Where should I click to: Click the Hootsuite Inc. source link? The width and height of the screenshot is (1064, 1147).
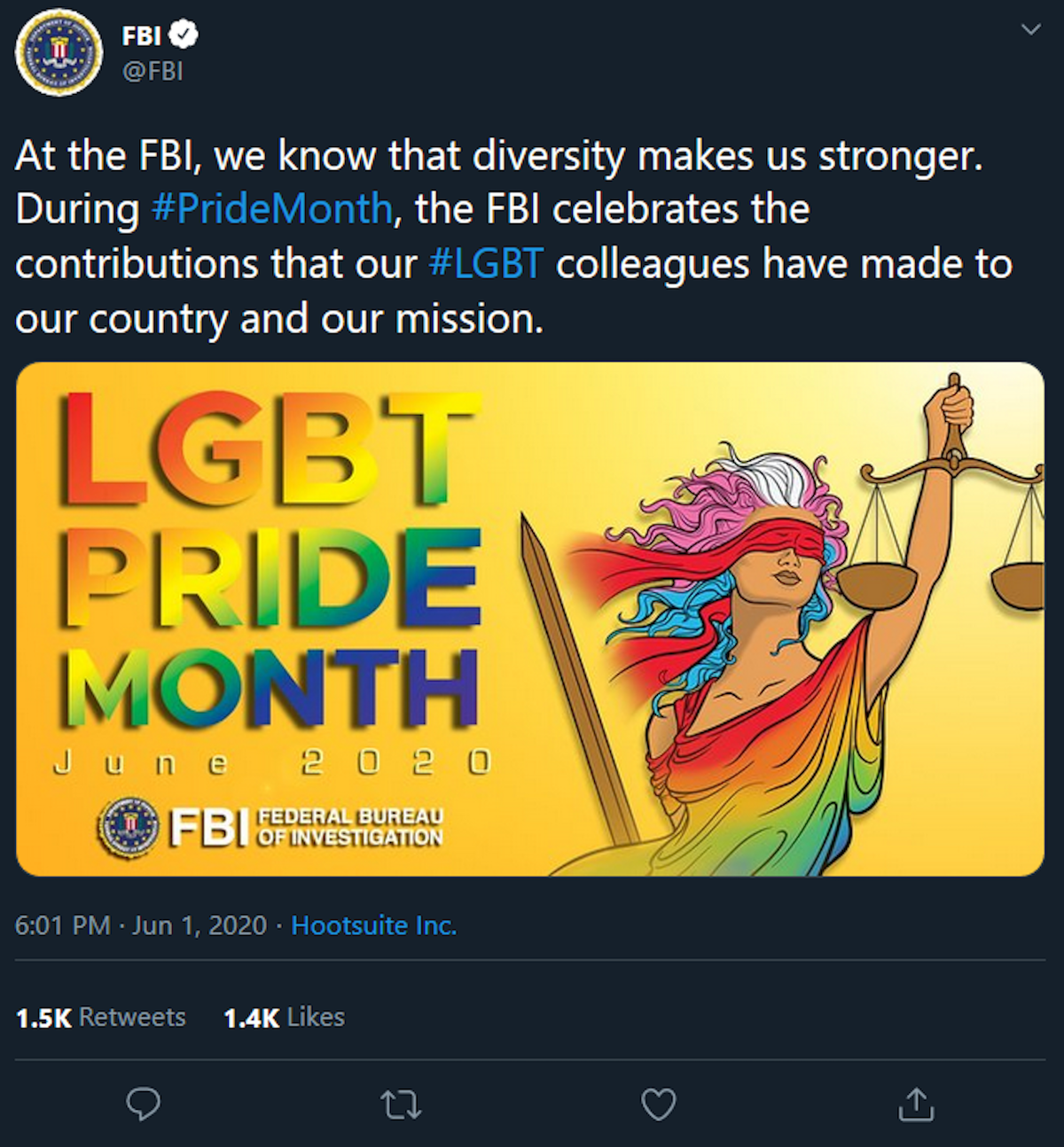[x=373, y=925]
